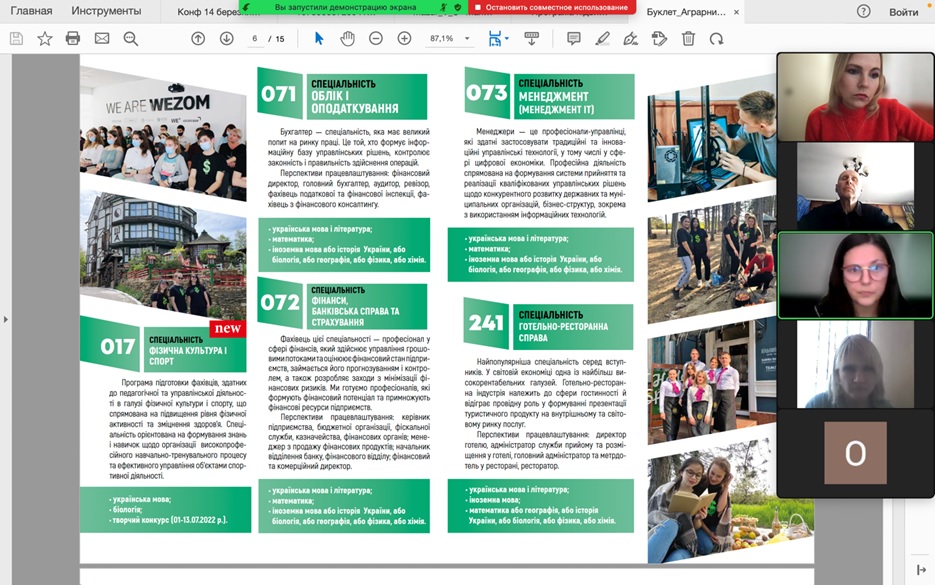935x585 pixels.
Task: Click the 073 Менеджмент heading
Action: click(549, 93)
